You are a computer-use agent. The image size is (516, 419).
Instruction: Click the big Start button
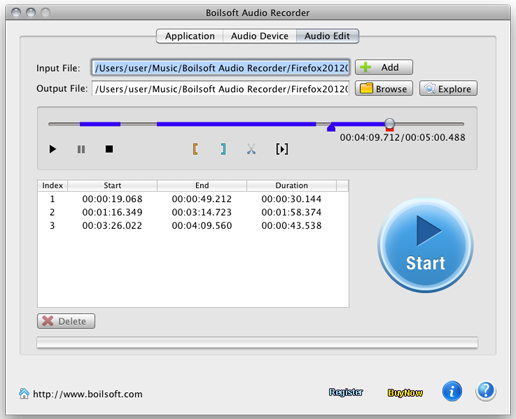coord(425,245)
